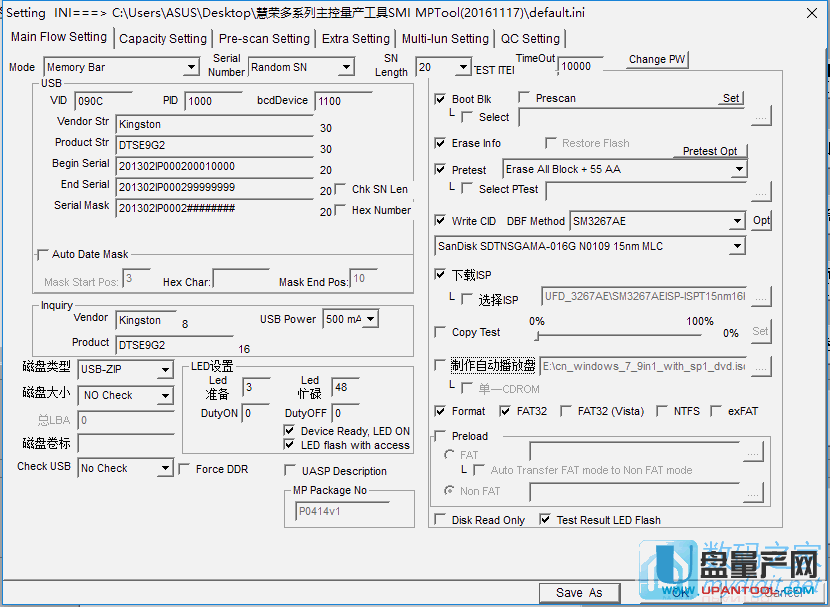Viewport: 830px width, 607px height.
Task: Click browse button for Preload Non FAT field
Action: tap(753, 492)
